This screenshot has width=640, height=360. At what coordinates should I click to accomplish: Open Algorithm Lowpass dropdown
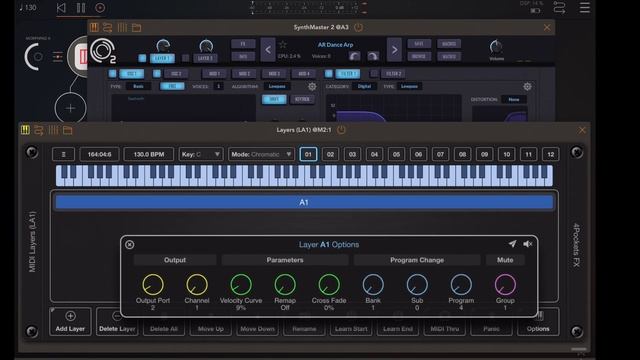[x=277, y=86]
